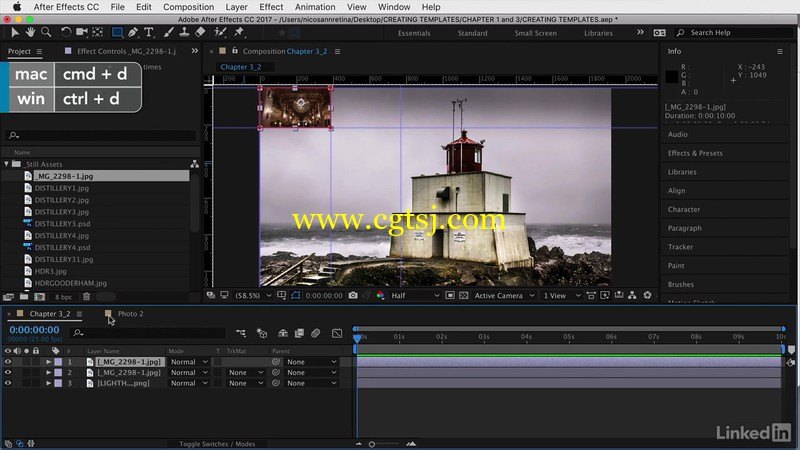This screenshot has height=450, width=800.
Task: Open the Effects & Presets panel
Action: click(695, 153)
